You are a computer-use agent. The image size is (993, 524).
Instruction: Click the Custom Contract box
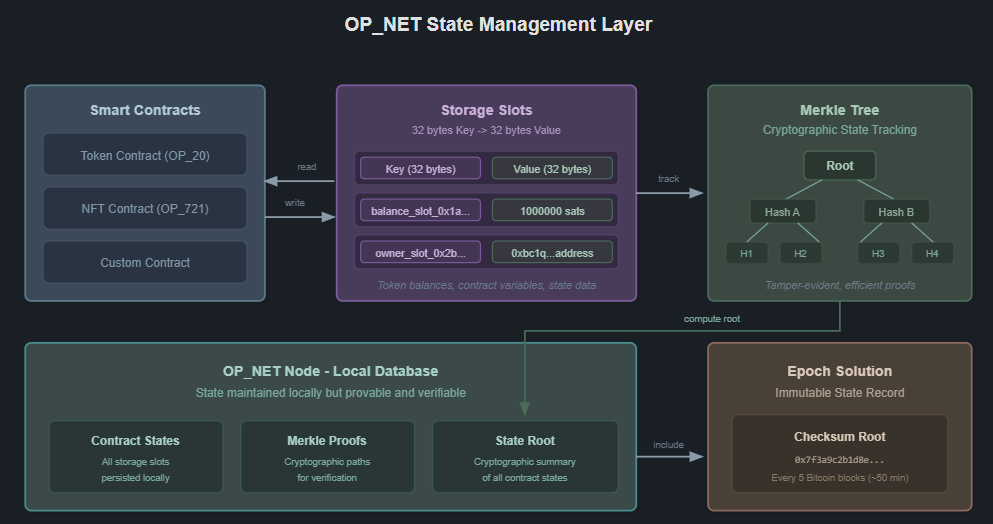[x=145, y=263]
